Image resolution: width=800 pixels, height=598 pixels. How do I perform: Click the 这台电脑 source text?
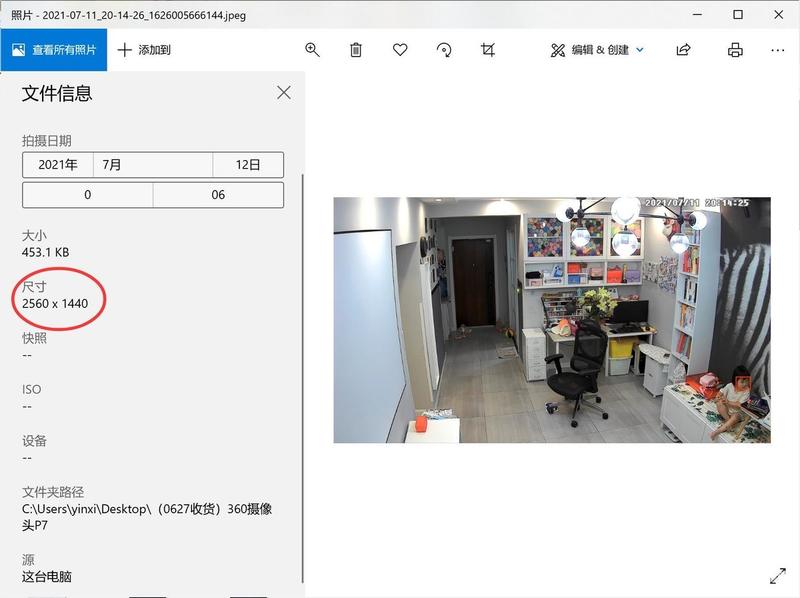[46, 577]
